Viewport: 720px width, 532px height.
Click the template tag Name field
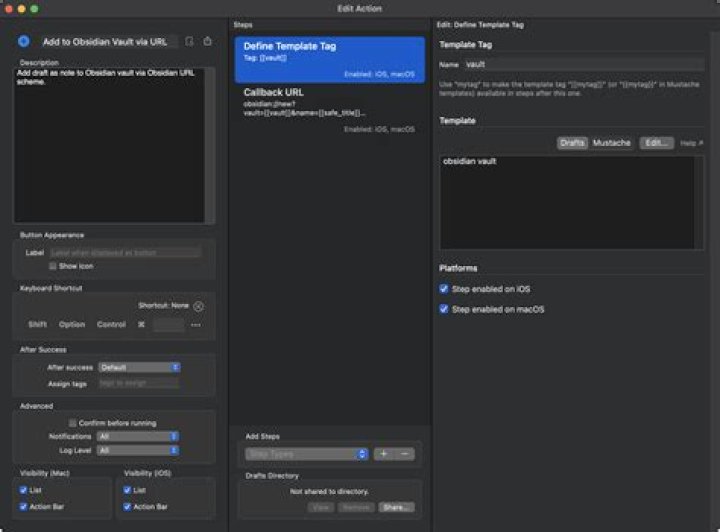[x=584, y=65]
